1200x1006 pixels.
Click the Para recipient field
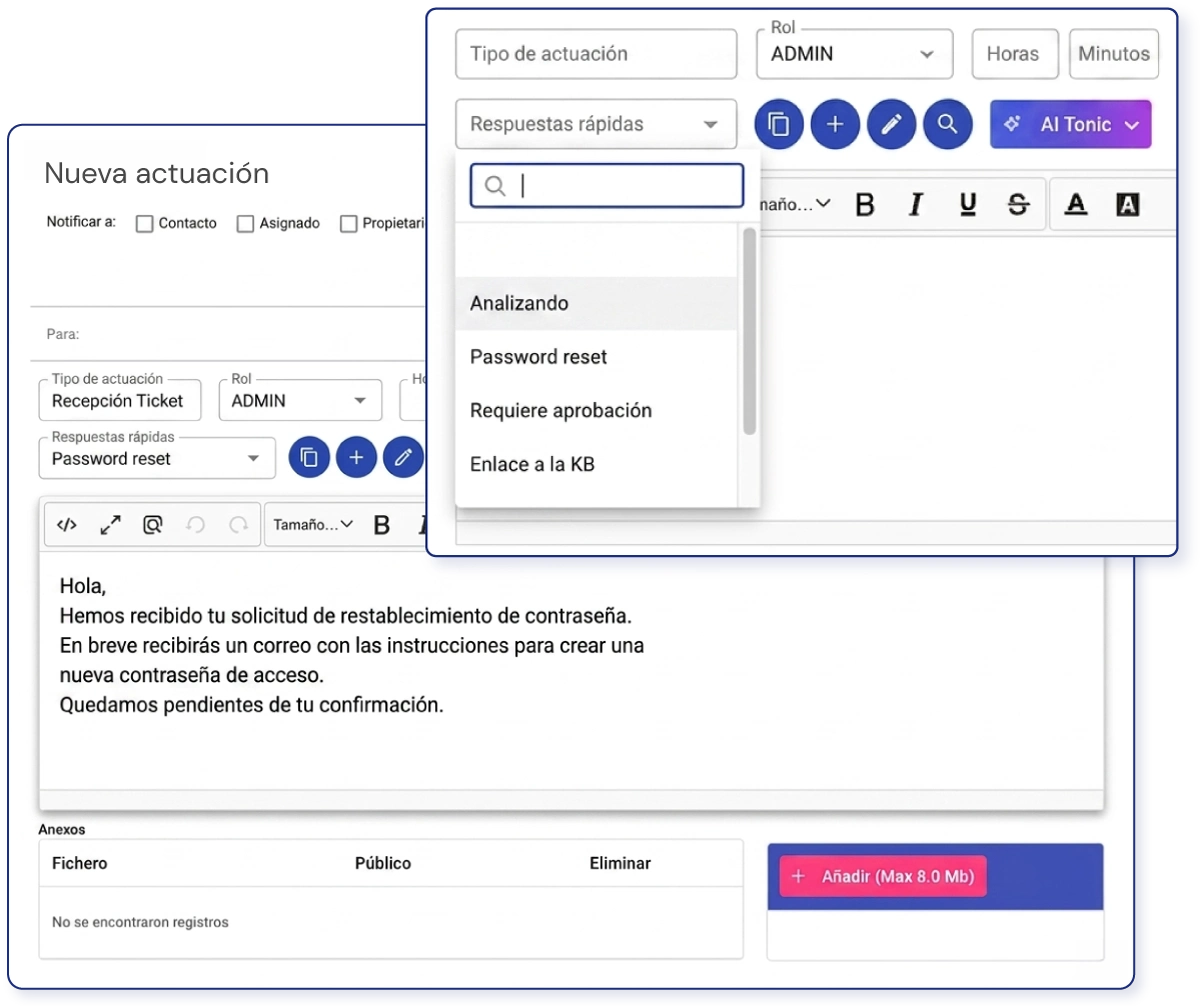(230, 334)
